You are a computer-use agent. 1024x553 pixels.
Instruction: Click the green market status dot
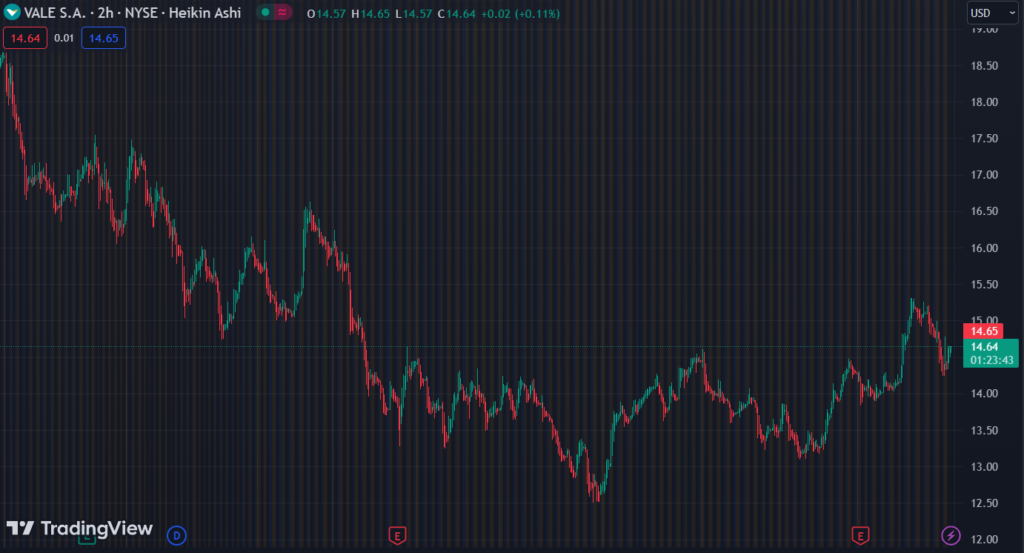tap(265, 12)
